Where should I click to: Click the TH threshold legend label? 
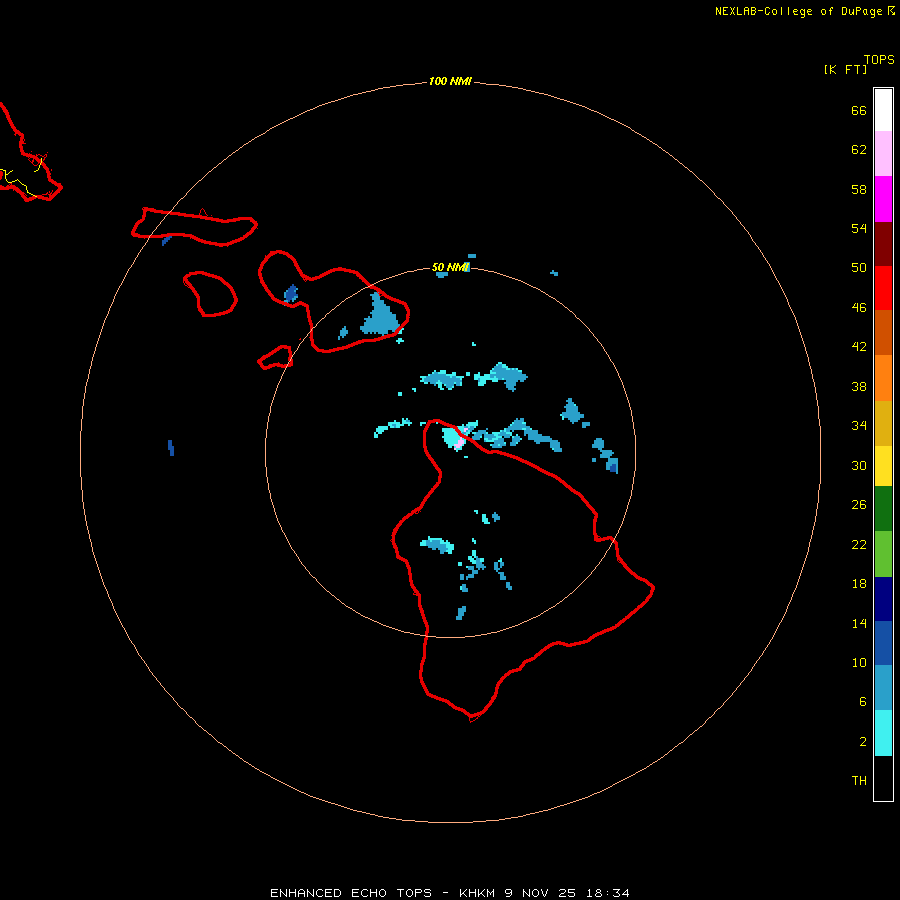coord(859,781)
